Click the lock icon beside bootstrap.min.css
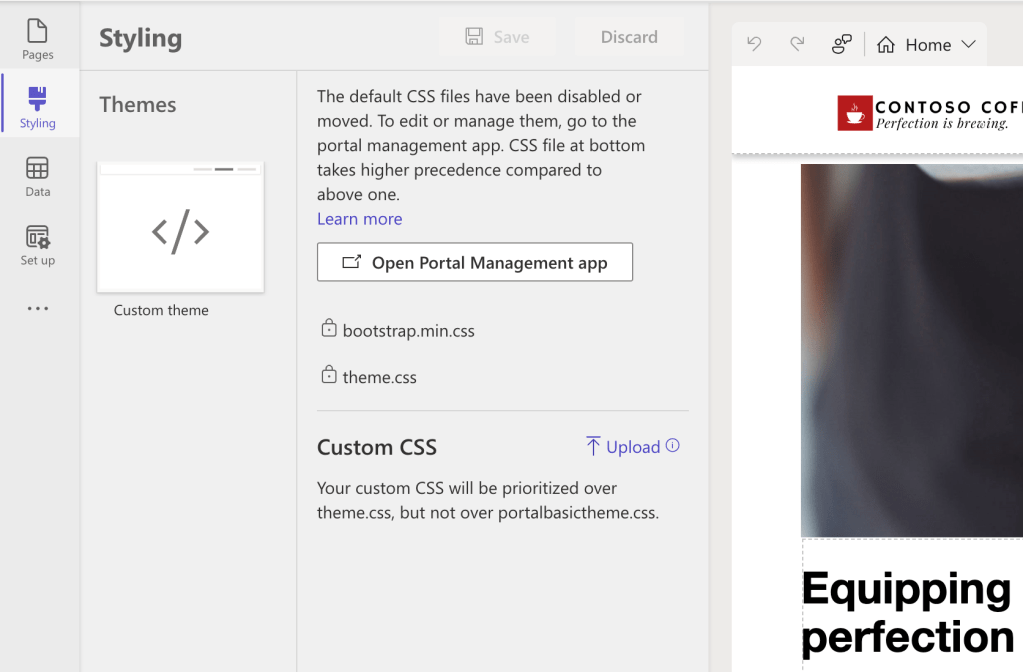Screen dimensions: 1023x672 click(x=328, y=328)
